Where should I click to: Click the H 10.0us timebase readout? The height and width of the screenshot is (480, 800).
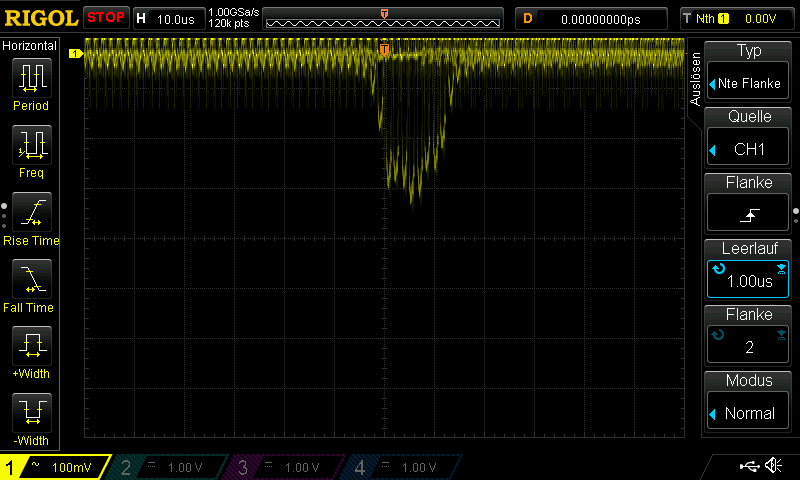[169, 19]
